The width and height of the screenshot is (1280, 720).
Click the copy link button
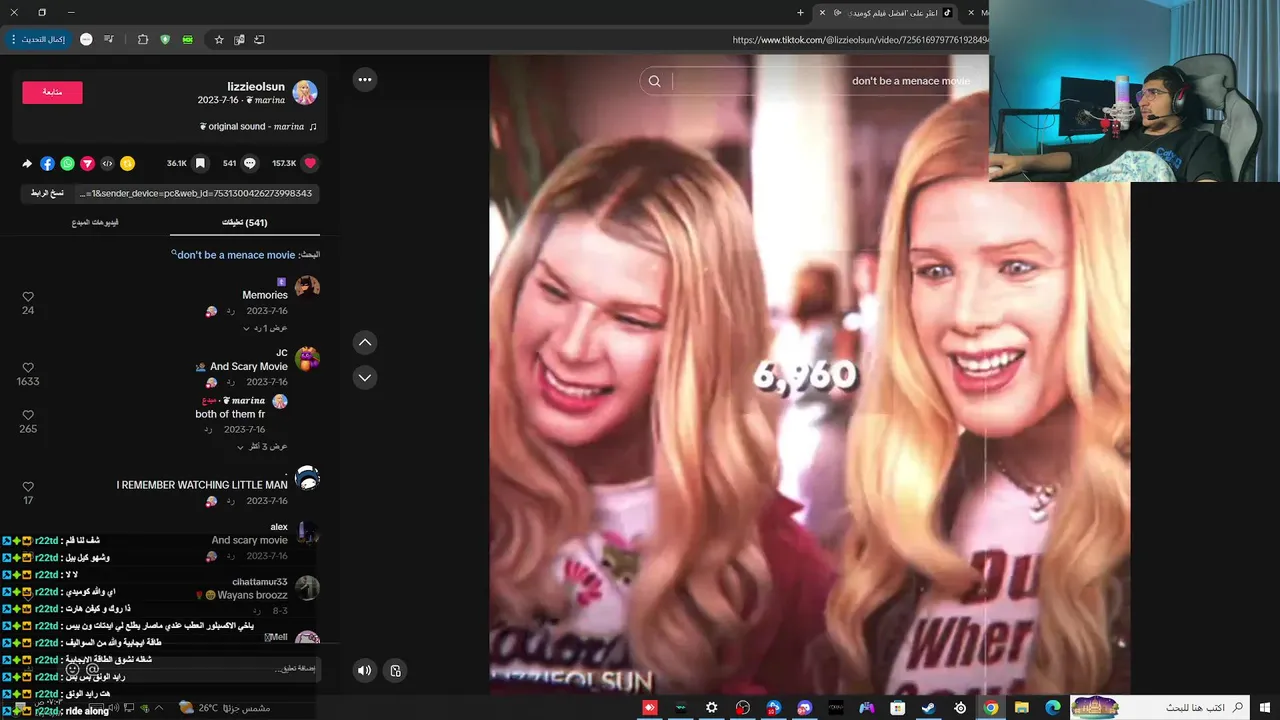(47, 193)
